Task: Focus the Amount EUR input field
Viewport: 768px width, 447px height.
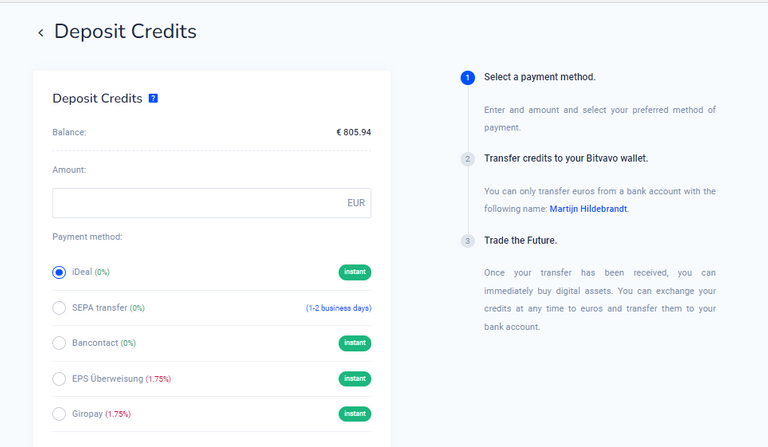Action: pos(212,203)
